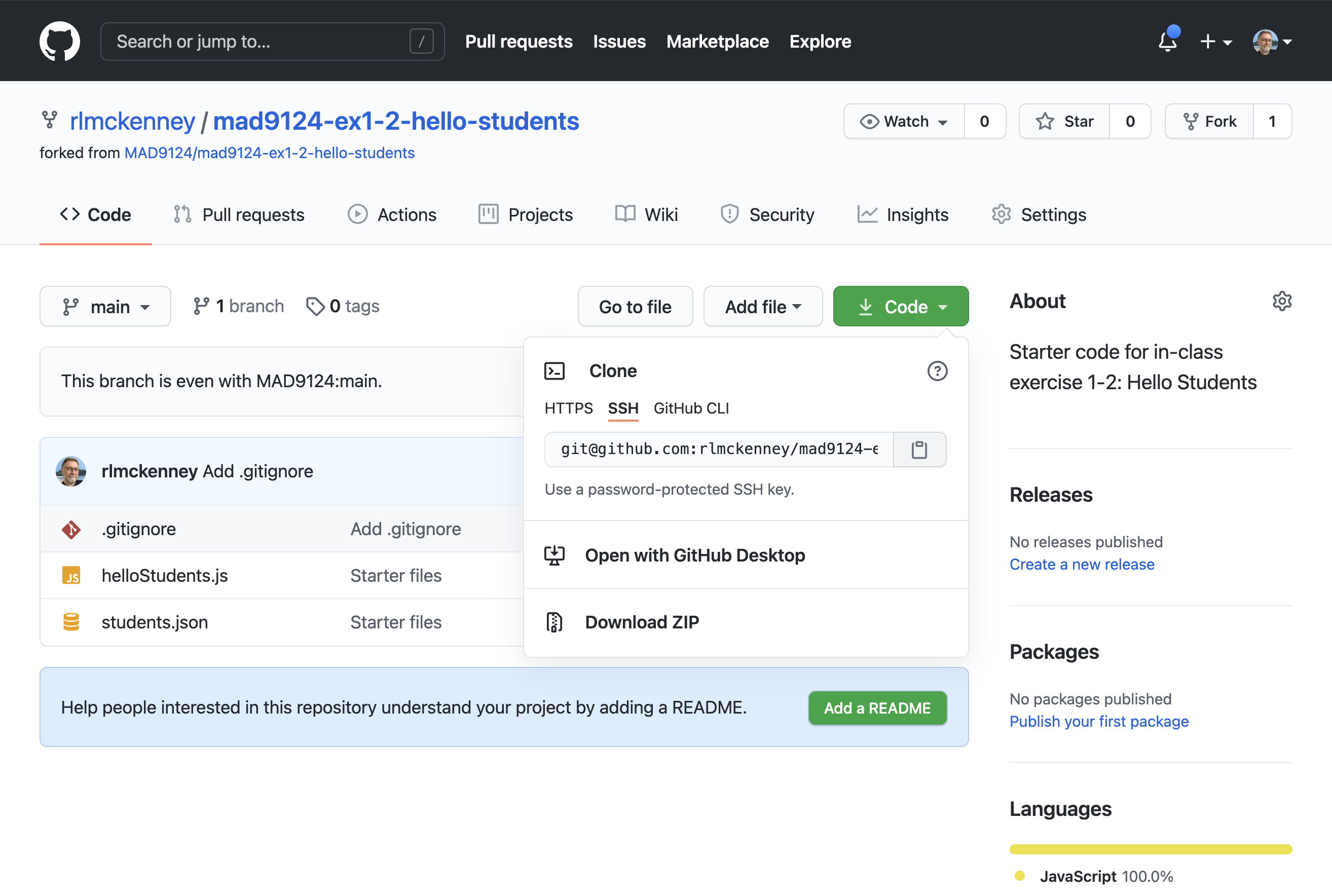Viewport: 1332px width, 896px height.
Task: Click the Clone terminal icon
Action: tap(554, 371)
